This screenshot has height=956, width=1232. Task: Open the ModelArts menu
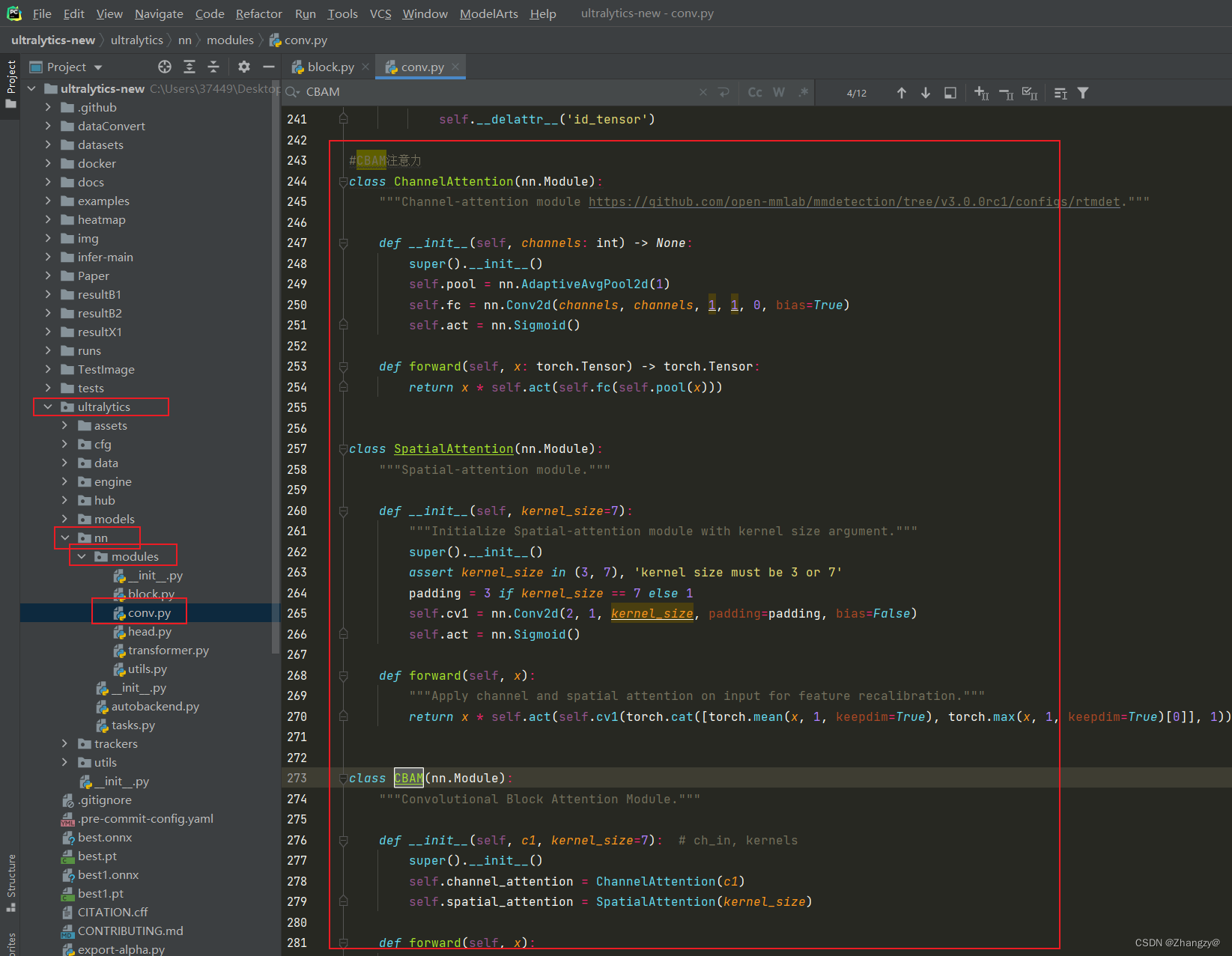[x=488, y=13]
